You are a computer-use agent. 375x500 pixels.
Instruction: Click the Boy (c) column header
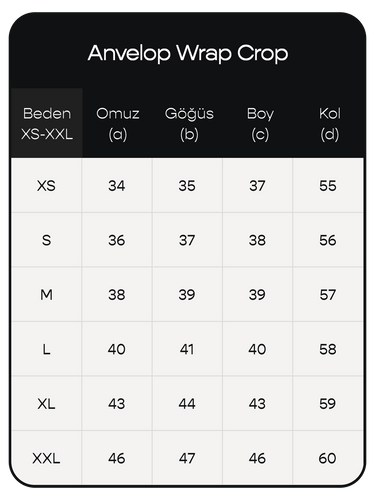click(x=260, y=124)
